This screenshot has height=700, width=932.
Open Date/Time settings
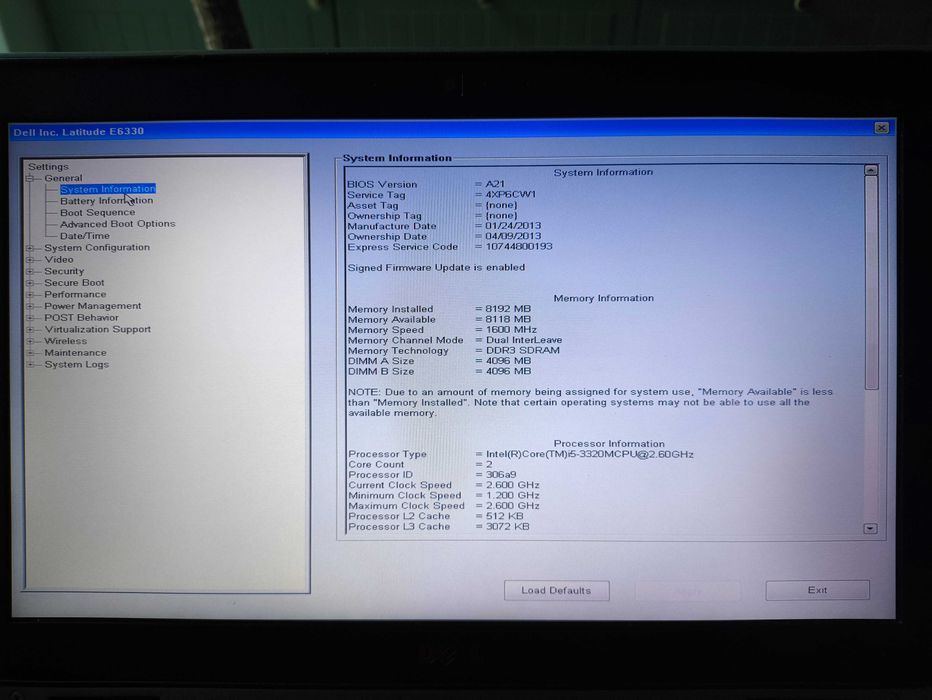[x=84, y=236]
